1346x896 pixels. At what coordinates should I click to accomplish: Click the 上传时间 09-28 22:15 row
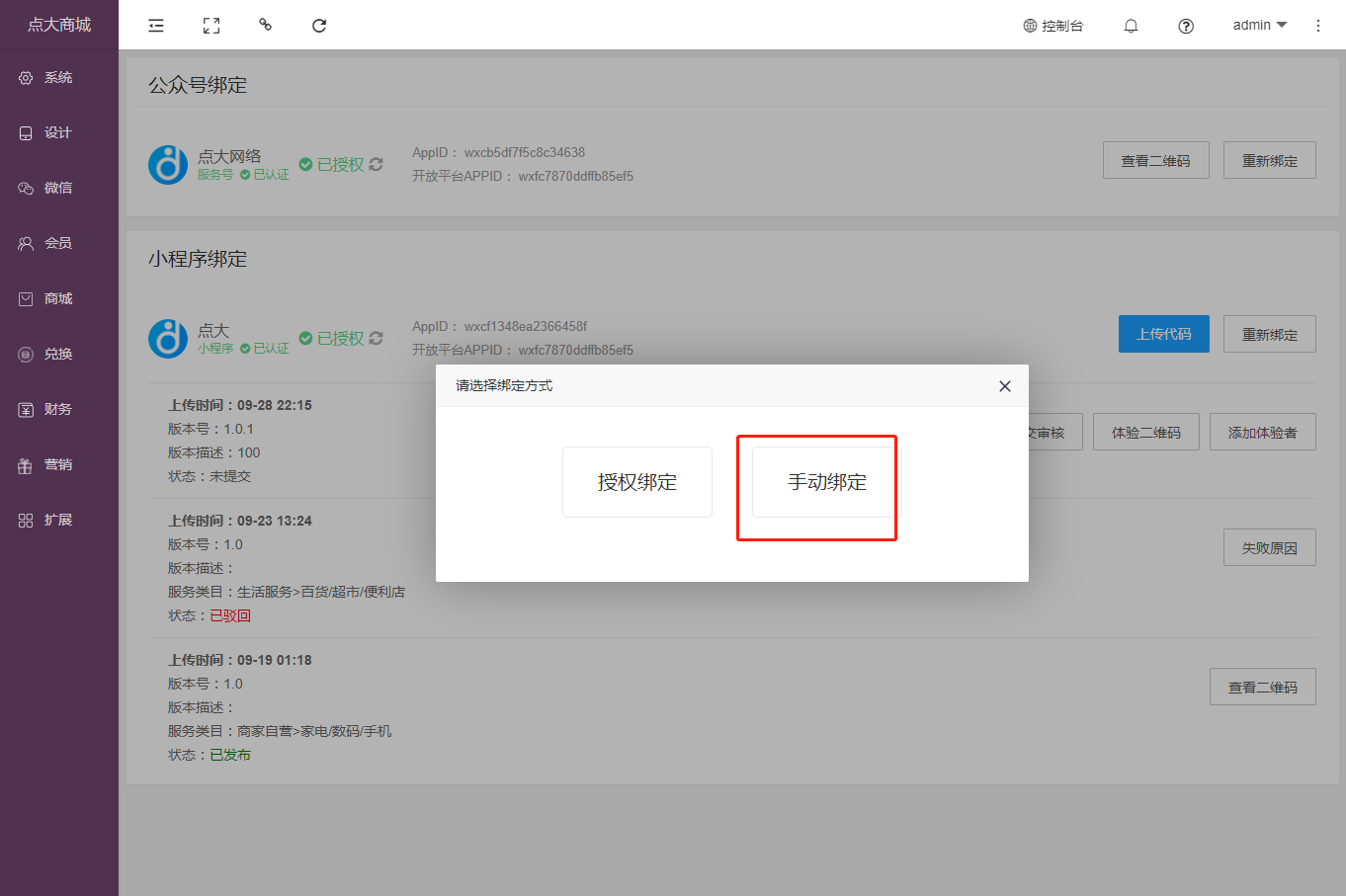click(x=240, y=405)
